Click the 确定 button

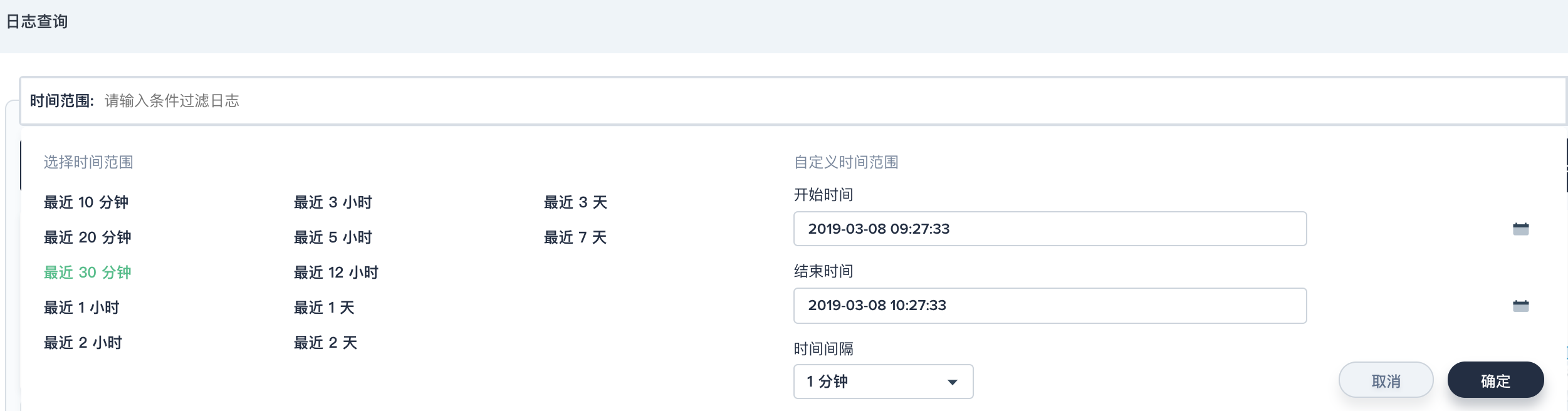(x=1495, y=380)
